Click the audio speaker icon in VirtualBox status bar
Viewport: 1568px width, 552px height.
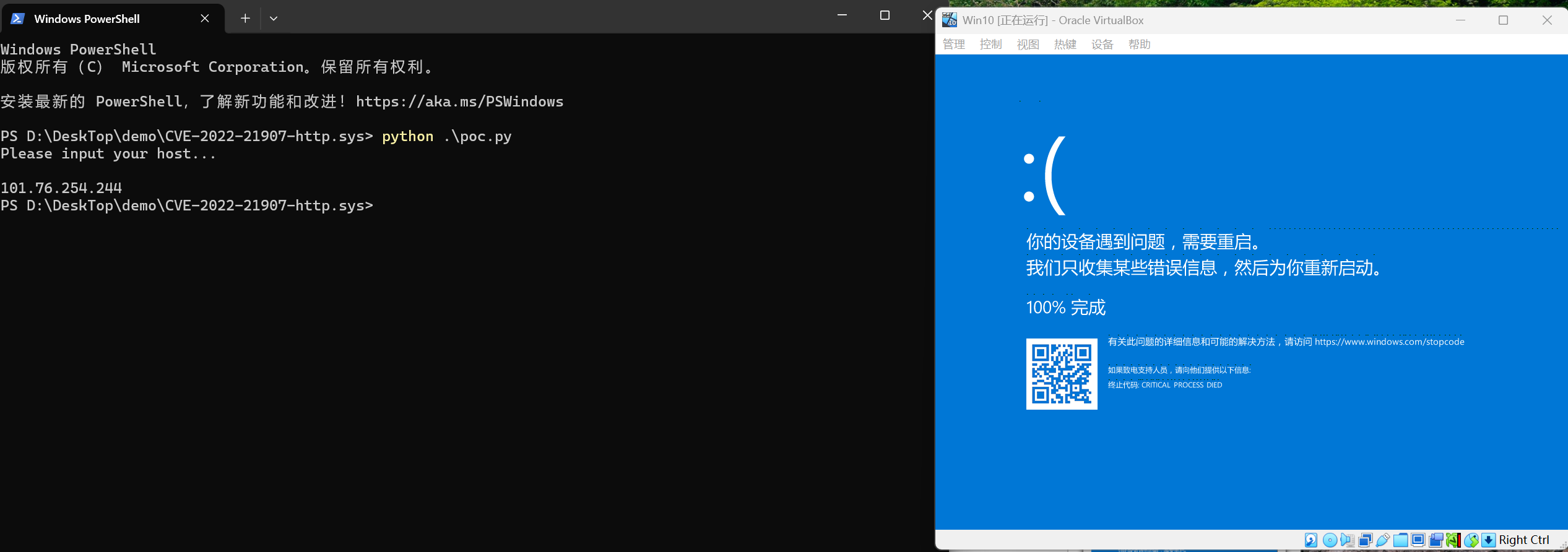1347,540
